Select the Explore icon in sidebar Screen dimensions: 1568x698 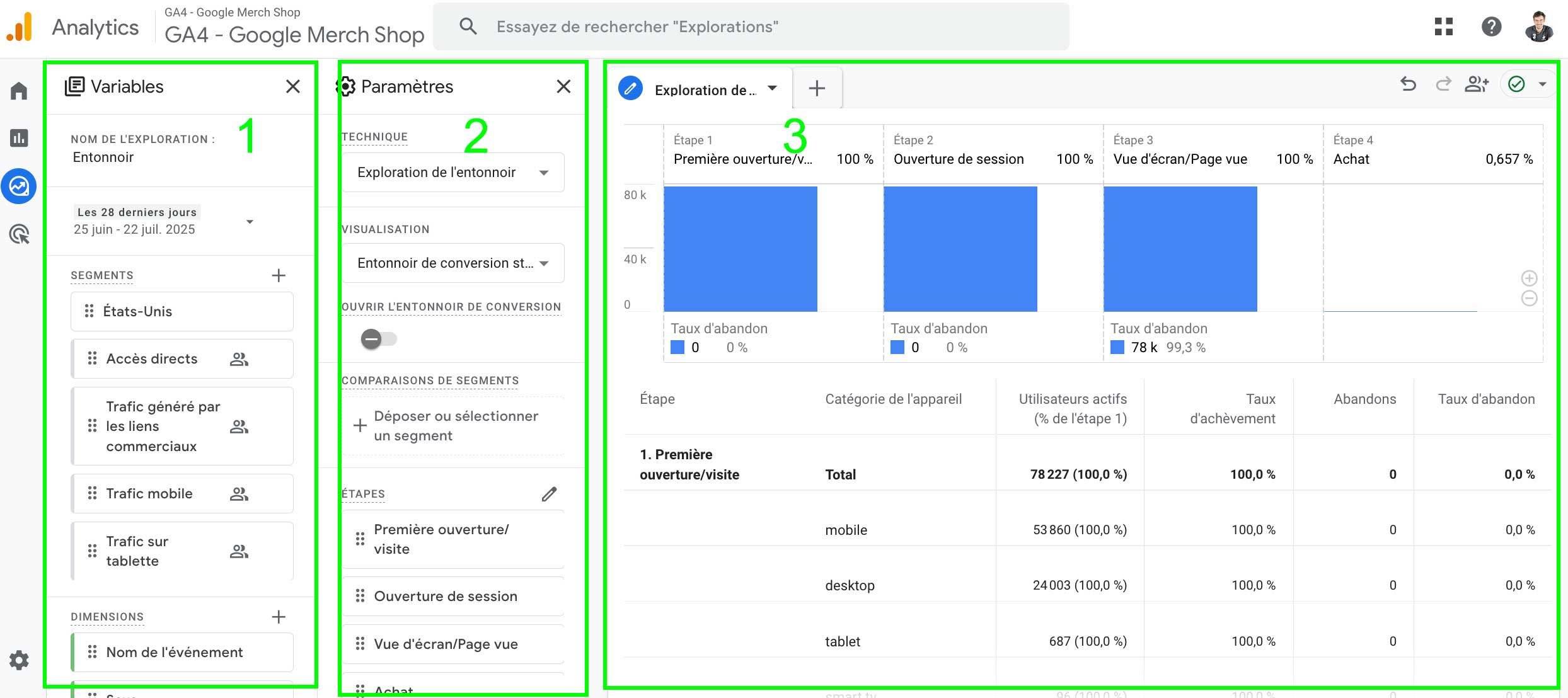click(x=19, y=186)
